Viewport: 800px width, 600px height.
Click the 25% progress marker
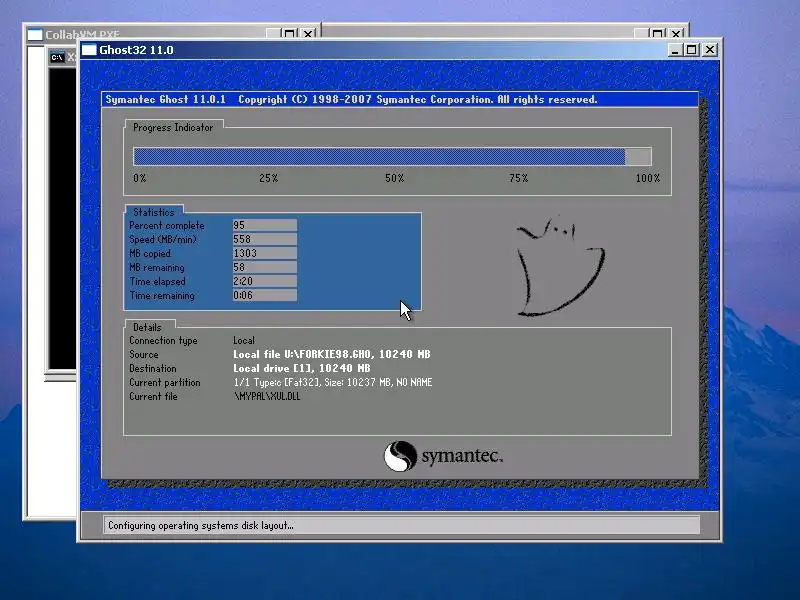[268, 178]
